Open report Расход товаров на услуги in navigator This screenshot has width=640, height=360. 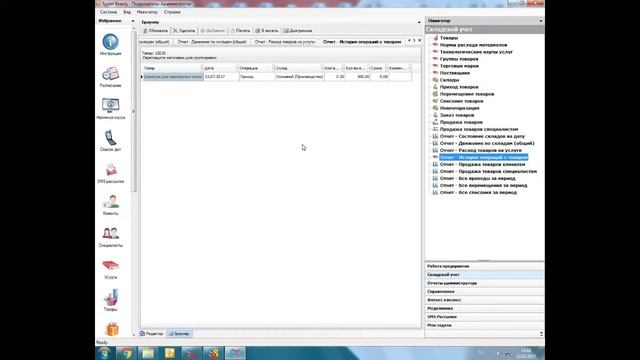coord(480,150)
